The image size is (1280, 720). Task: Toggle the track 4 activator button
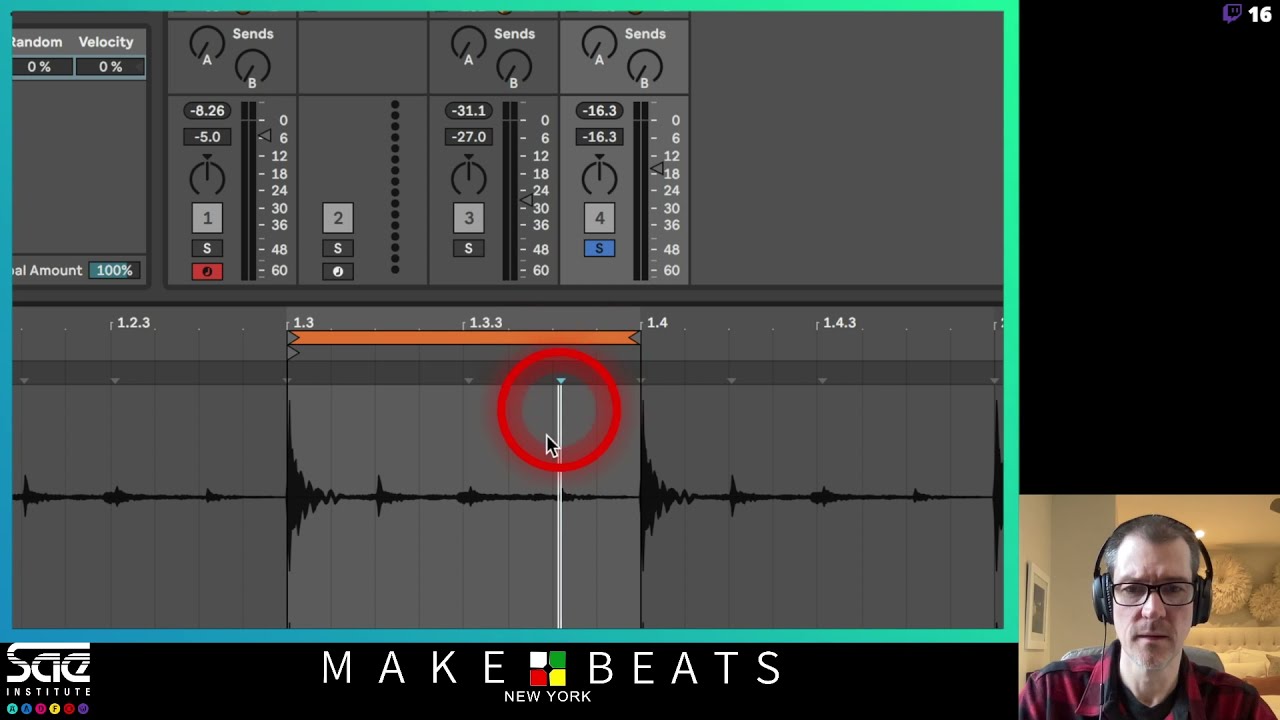point(599,218)
